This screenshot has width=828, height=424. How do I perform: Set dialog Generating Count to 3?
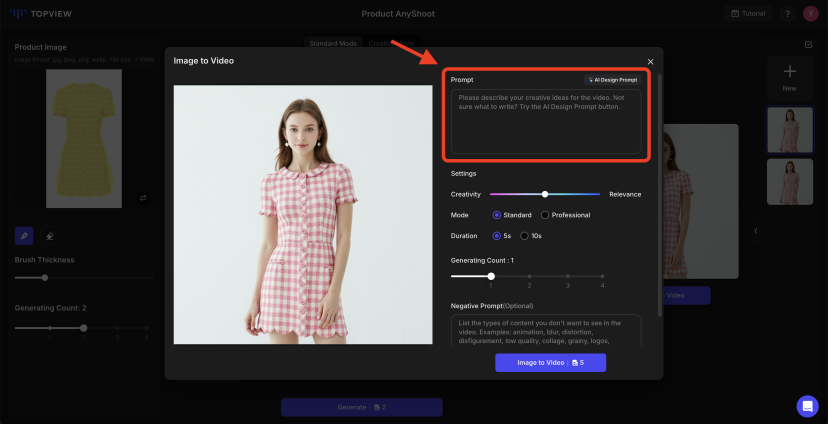(x=568, y=276)
